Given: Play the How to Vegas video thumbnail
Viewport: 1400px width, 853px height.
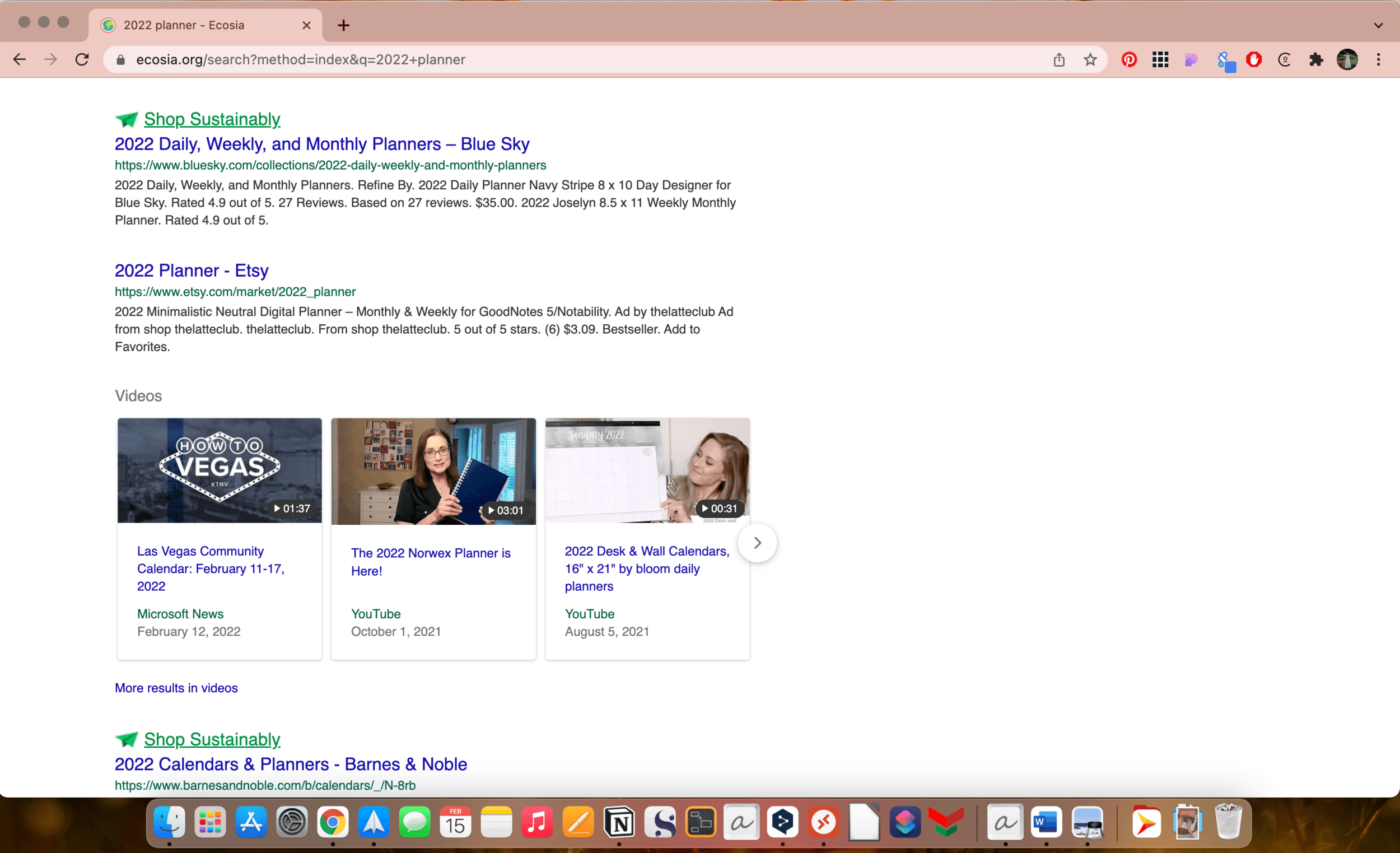Looking at the screenshot, I should coord(220,470).
